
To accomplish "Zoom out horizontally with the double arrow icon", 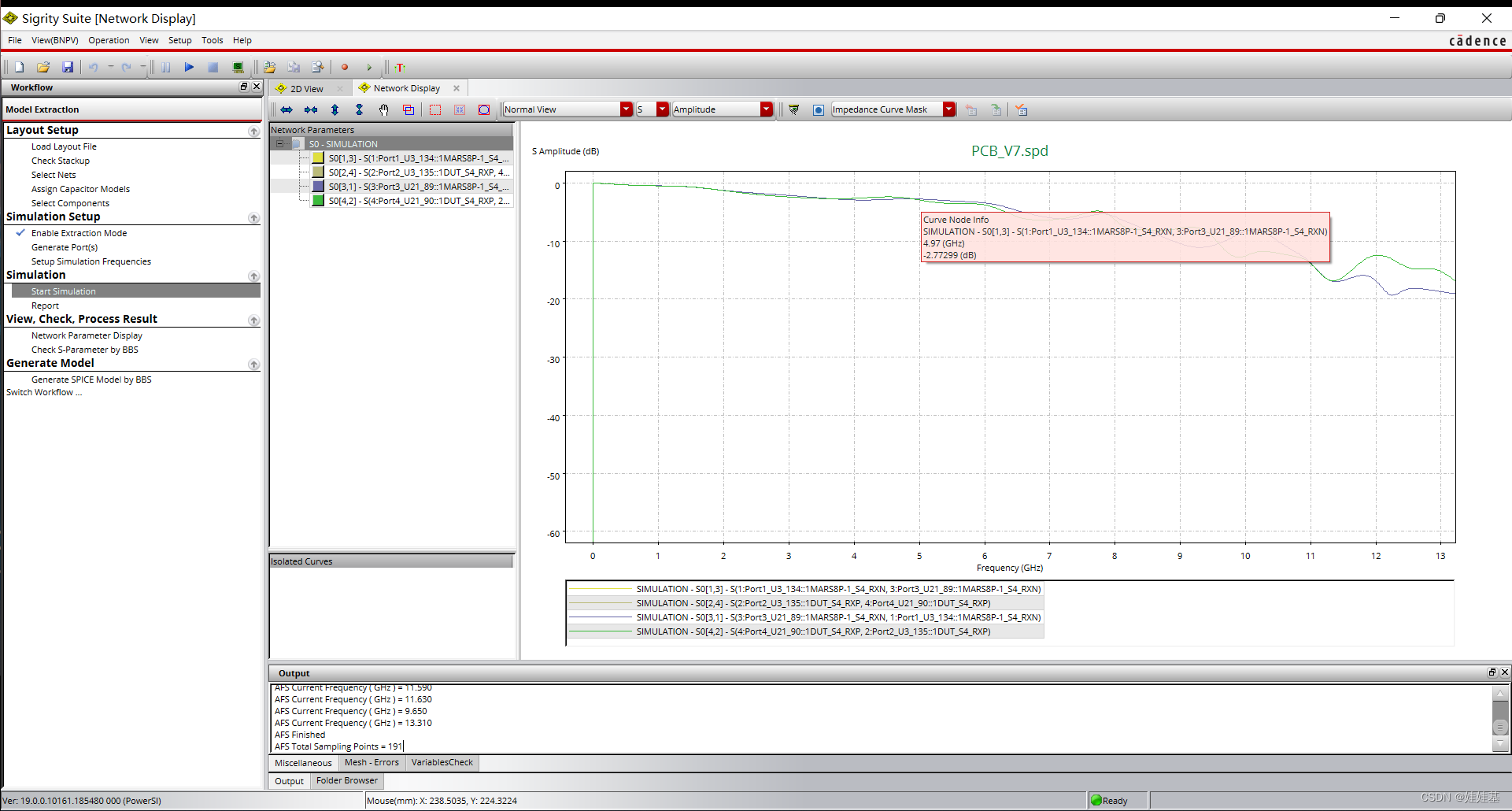I will pyautogui.click(x=287, y=110).
